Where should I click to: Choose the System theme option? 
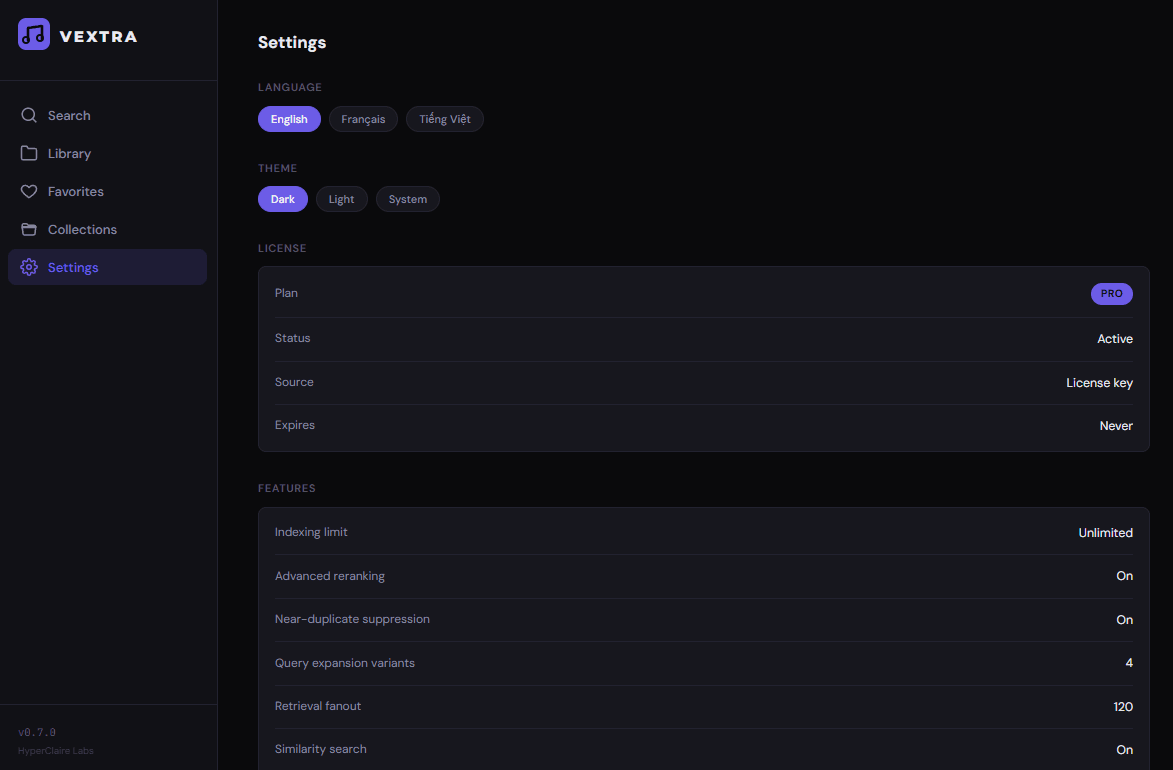coord(407,199)
